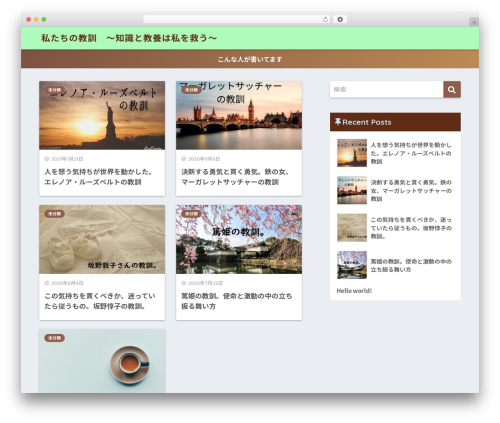
Task: Click category badge on baby shoes card
Action: click(x=54, y=214)
